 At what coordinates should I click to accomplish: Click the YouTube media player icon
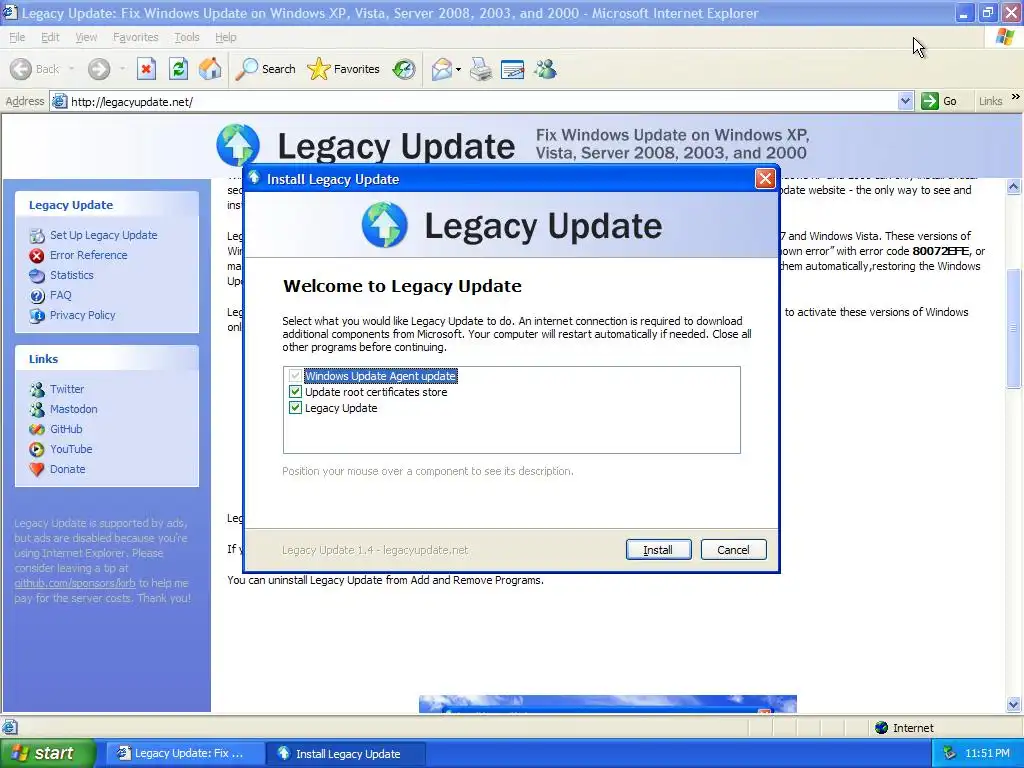(37, 449)
